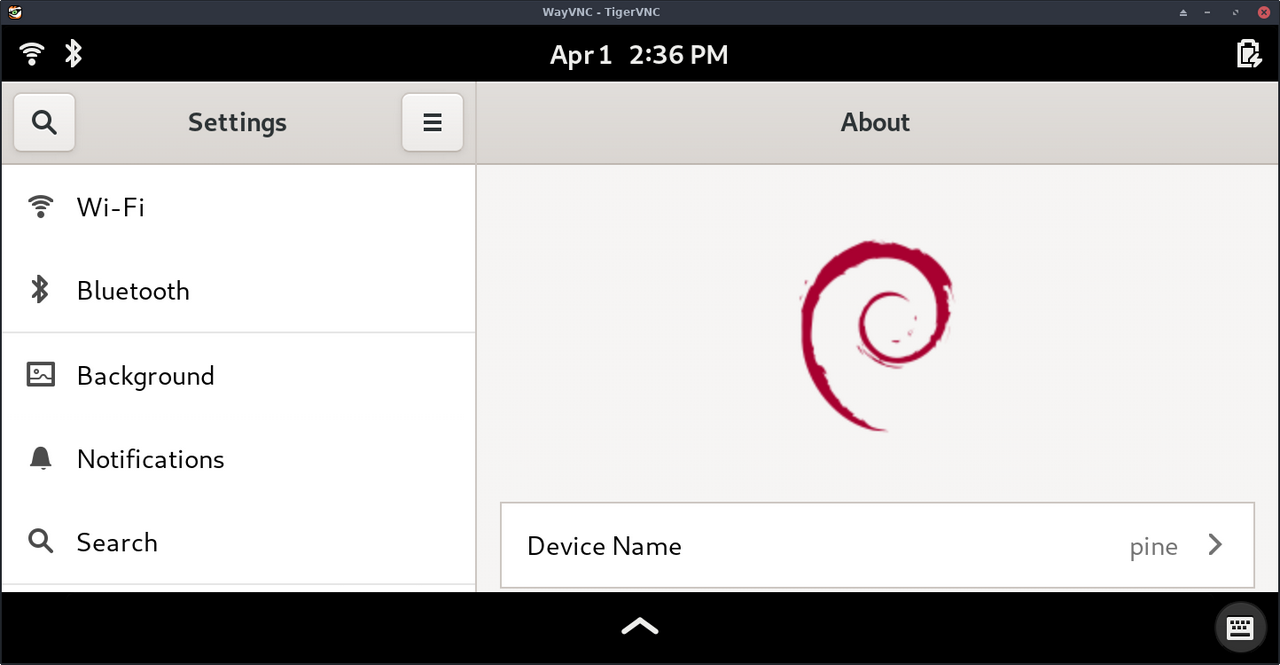
Task: Show the on-screen keyboard
Action: point(1240,627)
